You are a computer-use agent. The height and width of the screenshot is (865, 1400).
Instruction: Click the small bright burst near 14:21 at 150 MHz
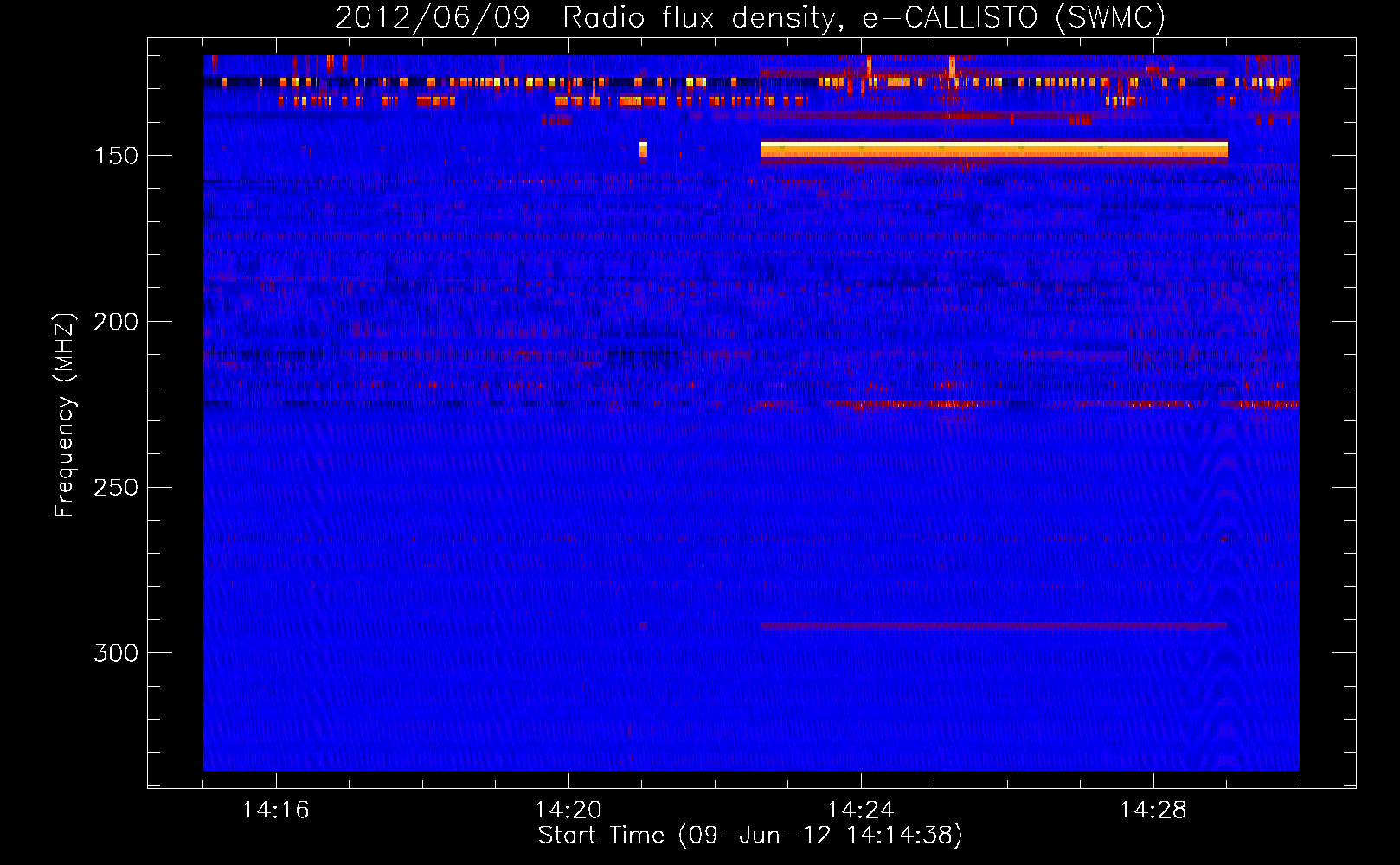[643, 150]
